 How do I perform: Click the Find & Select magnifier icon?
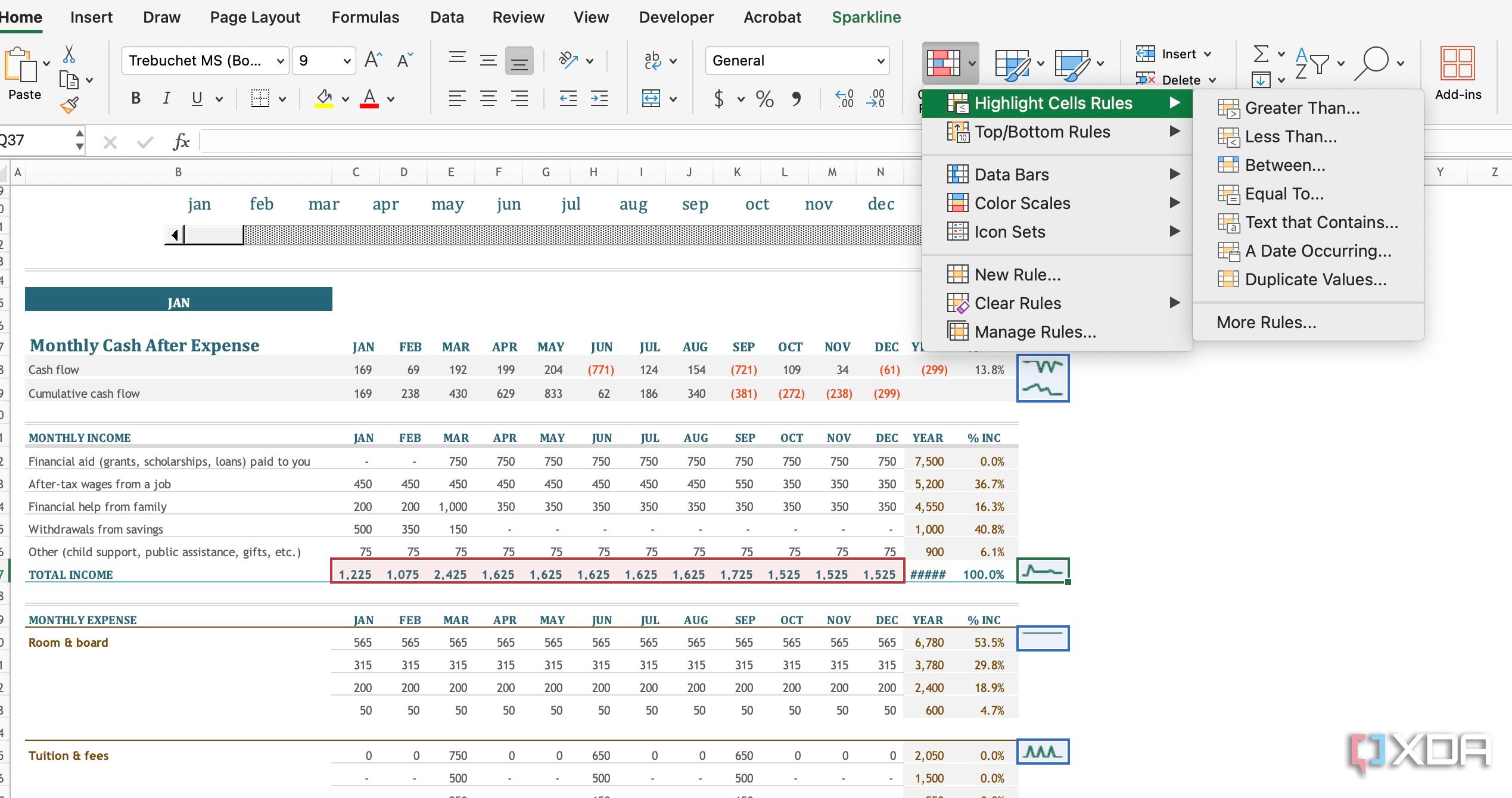click(1371, 62)
